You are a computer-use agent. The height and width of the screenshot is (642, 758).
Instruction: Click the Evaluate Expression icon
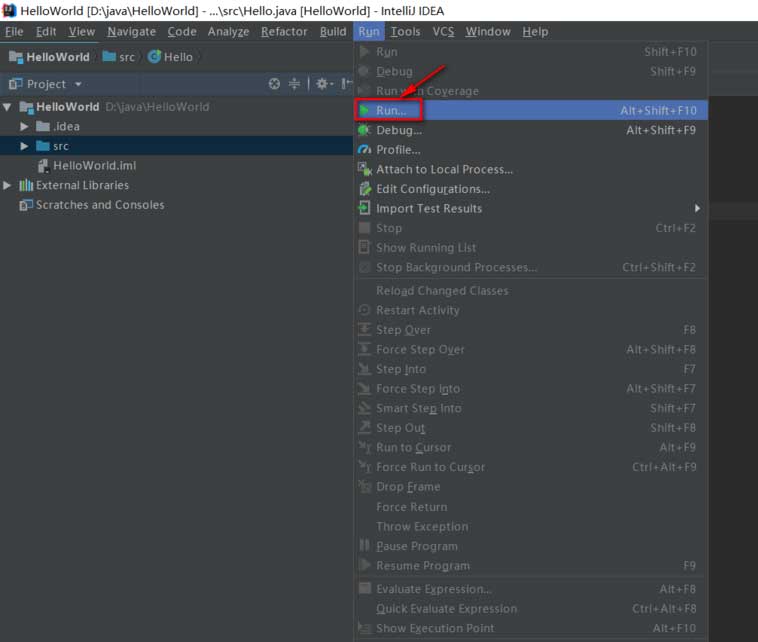coord(364,588)
